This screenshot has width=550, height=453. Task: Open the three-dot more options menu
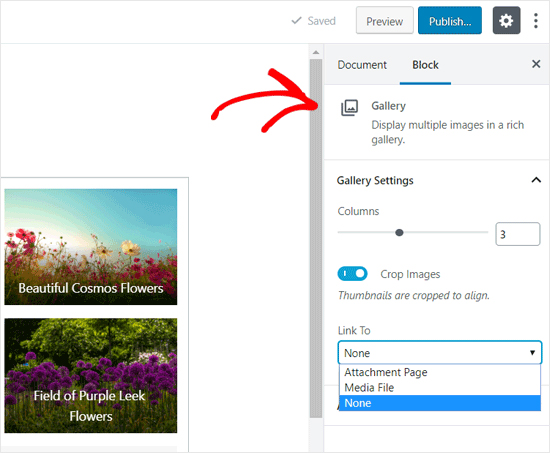[536, 21]
